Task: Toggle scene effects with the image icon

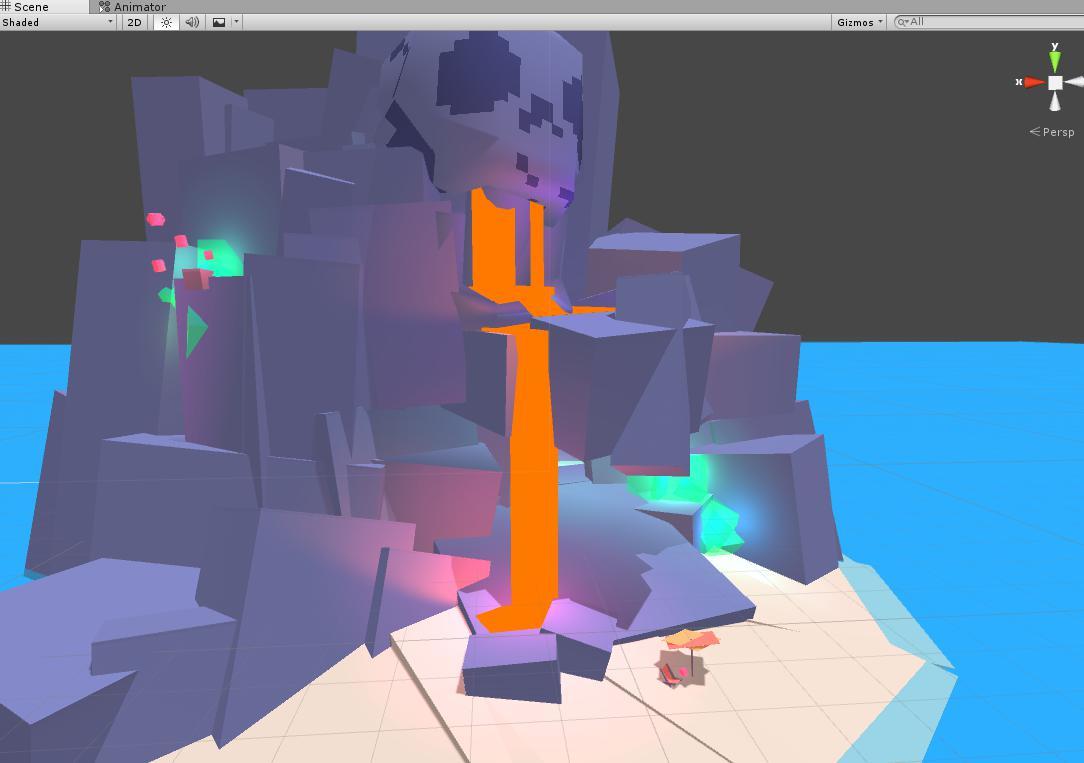Action: tap(220, 22)
